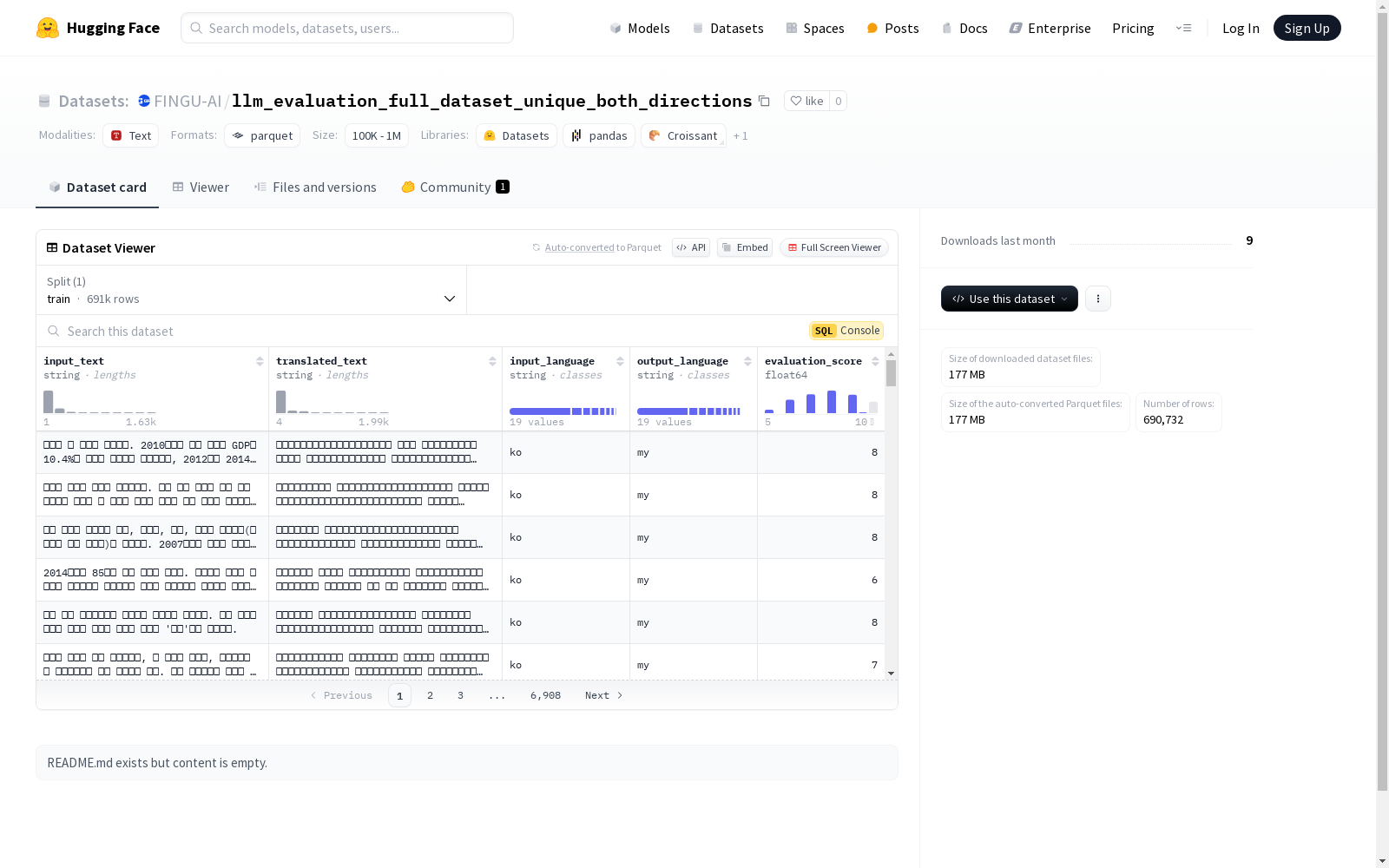Image resolution: width=1389 pixels, height=868 pixels.
Task: Open the Use this dataset dropdown
Action: click(x=1010, y=299)
